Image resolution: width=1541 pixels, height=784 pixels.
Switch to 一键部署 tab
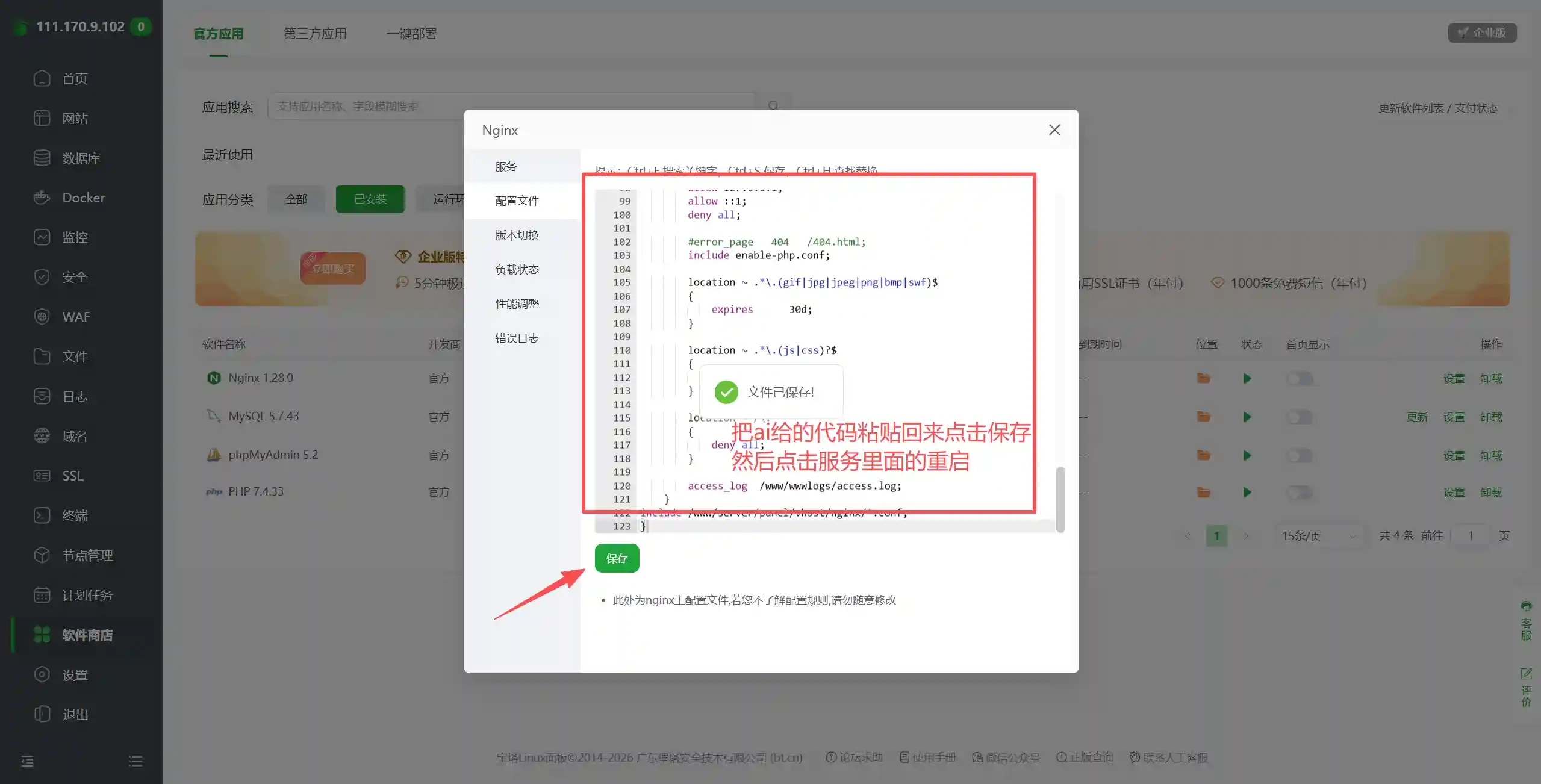tap(411, 34)
